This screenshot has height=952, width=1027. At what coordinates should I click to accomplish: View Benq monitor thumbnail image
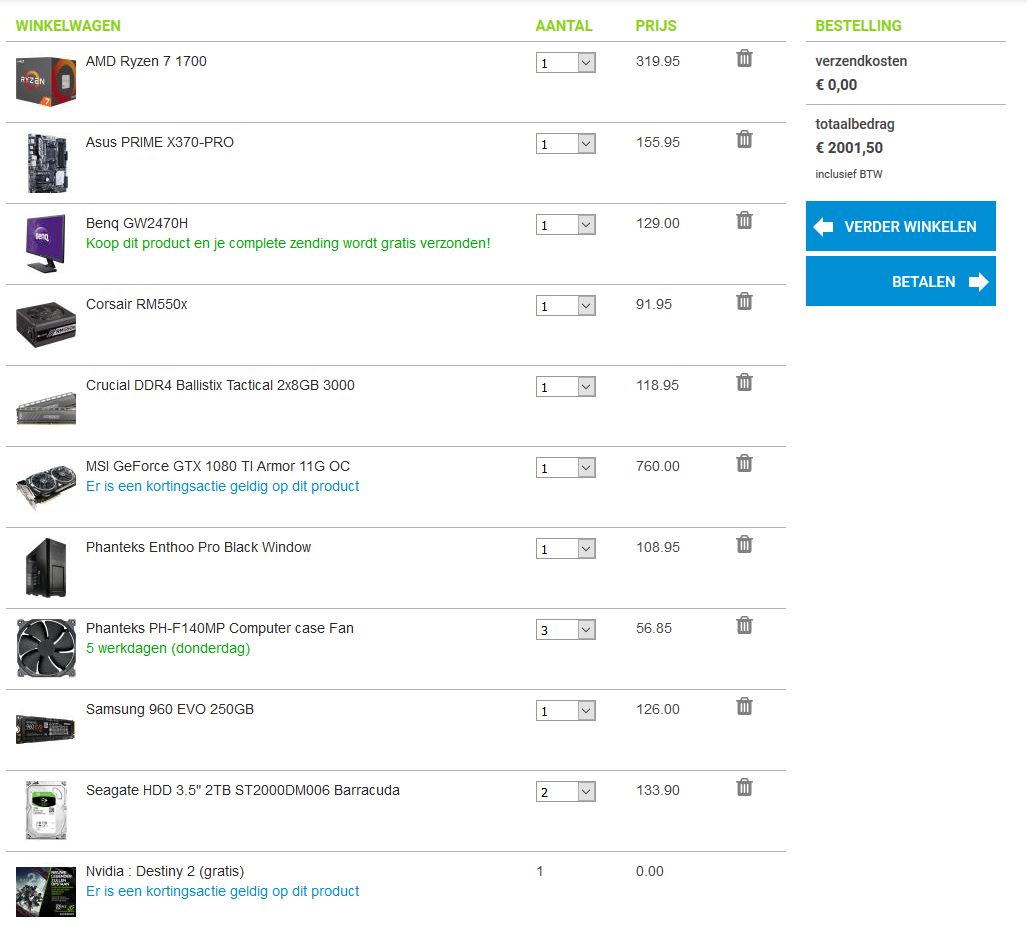click(46, 243)
